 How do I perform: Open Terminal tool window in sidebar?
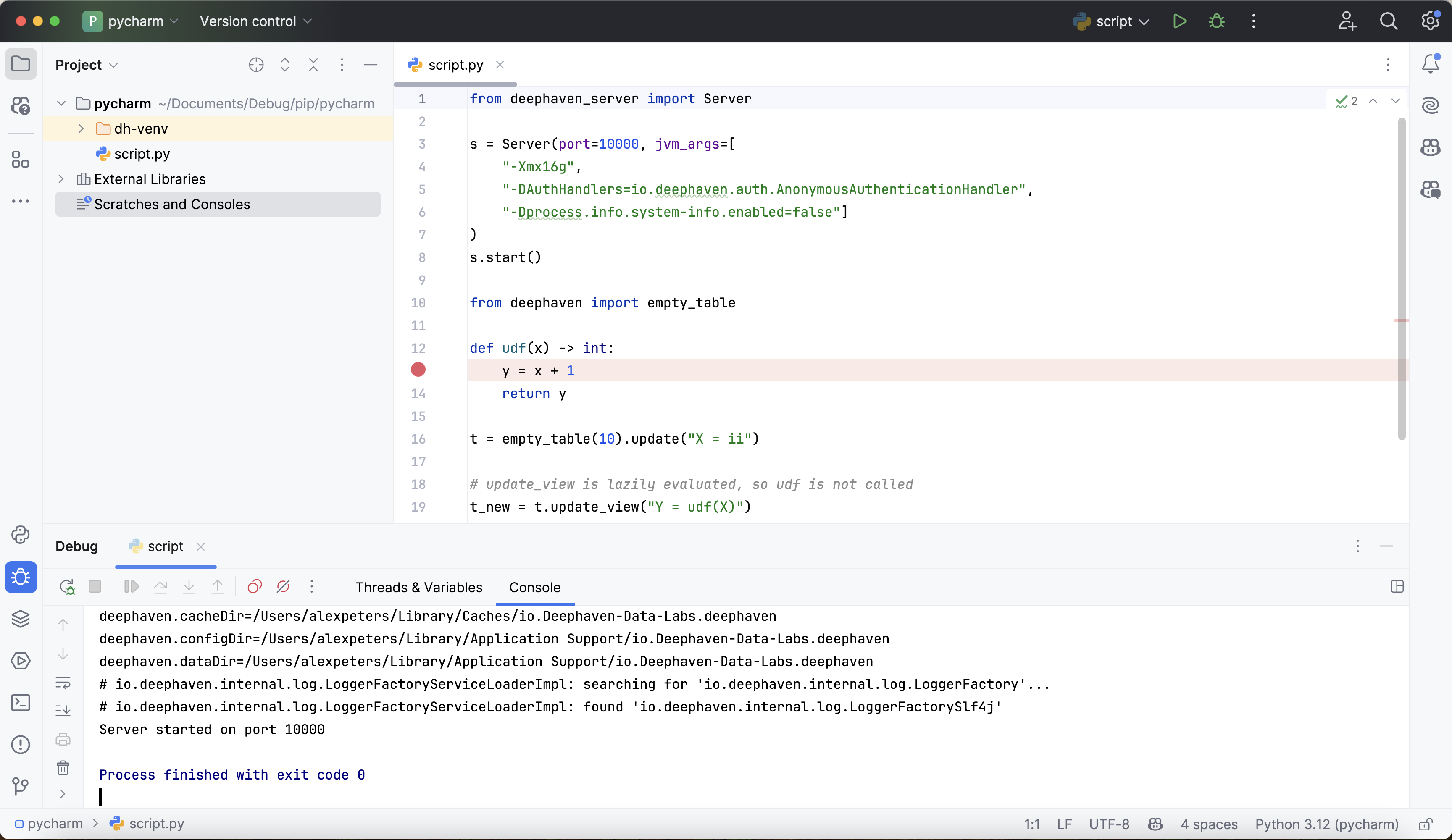21,702
